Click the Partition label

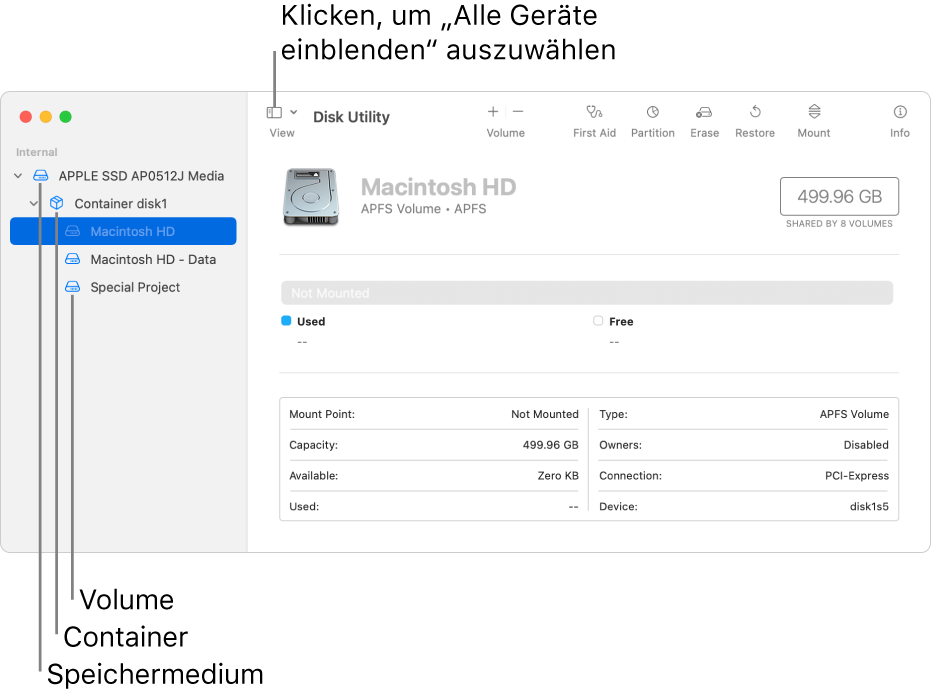[x=653, y=133]
